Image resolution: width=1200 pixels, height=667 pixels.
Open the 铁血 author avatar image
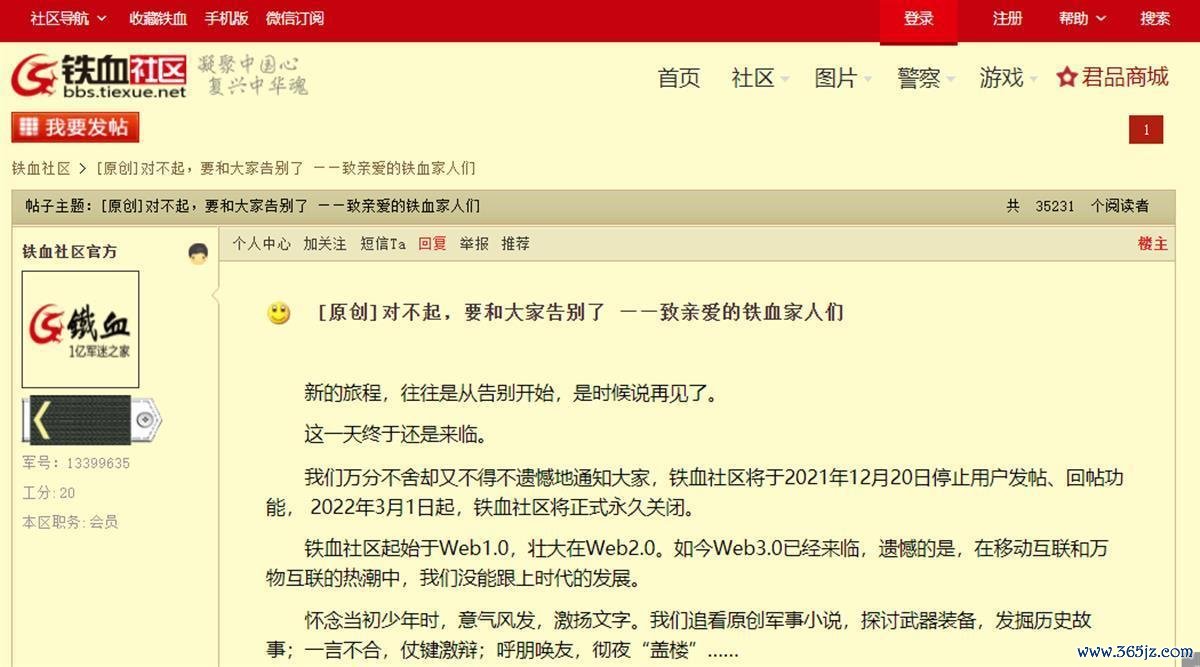point(80,329)
